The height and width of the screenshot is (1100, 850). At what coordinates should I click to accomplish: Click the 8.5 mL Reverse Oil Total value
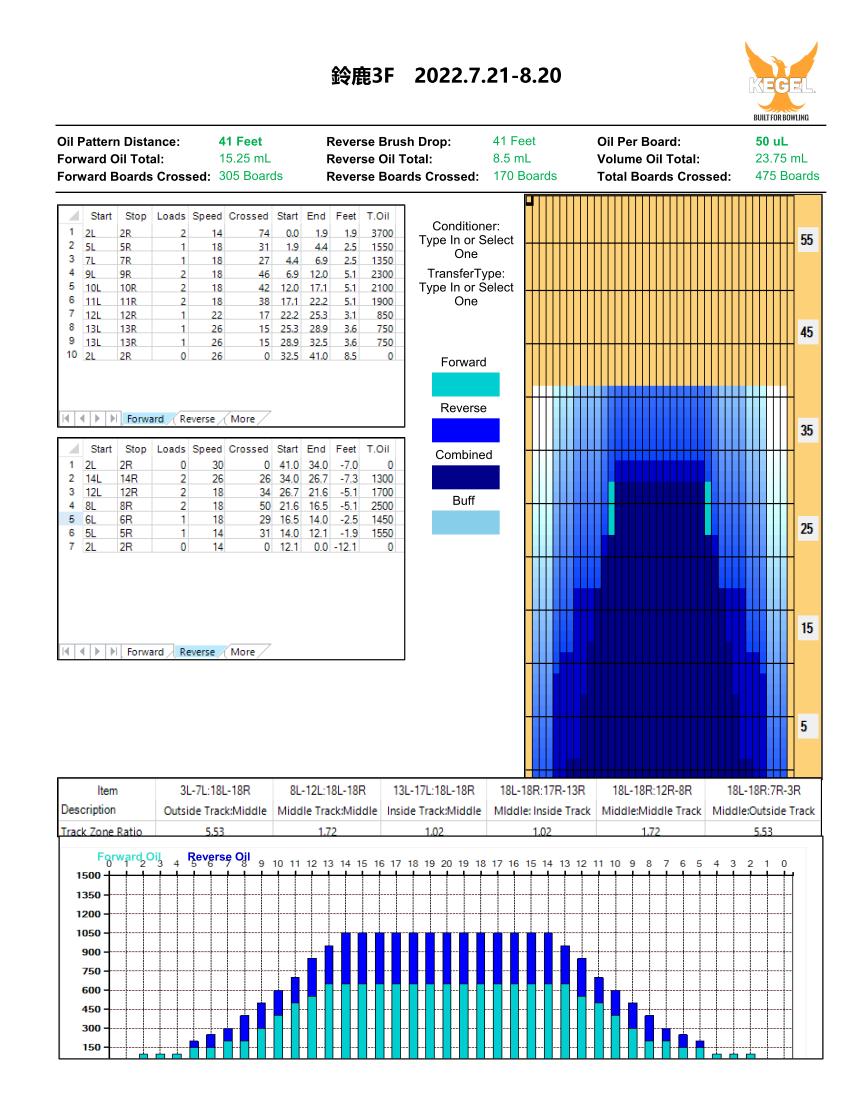tap(512, 159)
